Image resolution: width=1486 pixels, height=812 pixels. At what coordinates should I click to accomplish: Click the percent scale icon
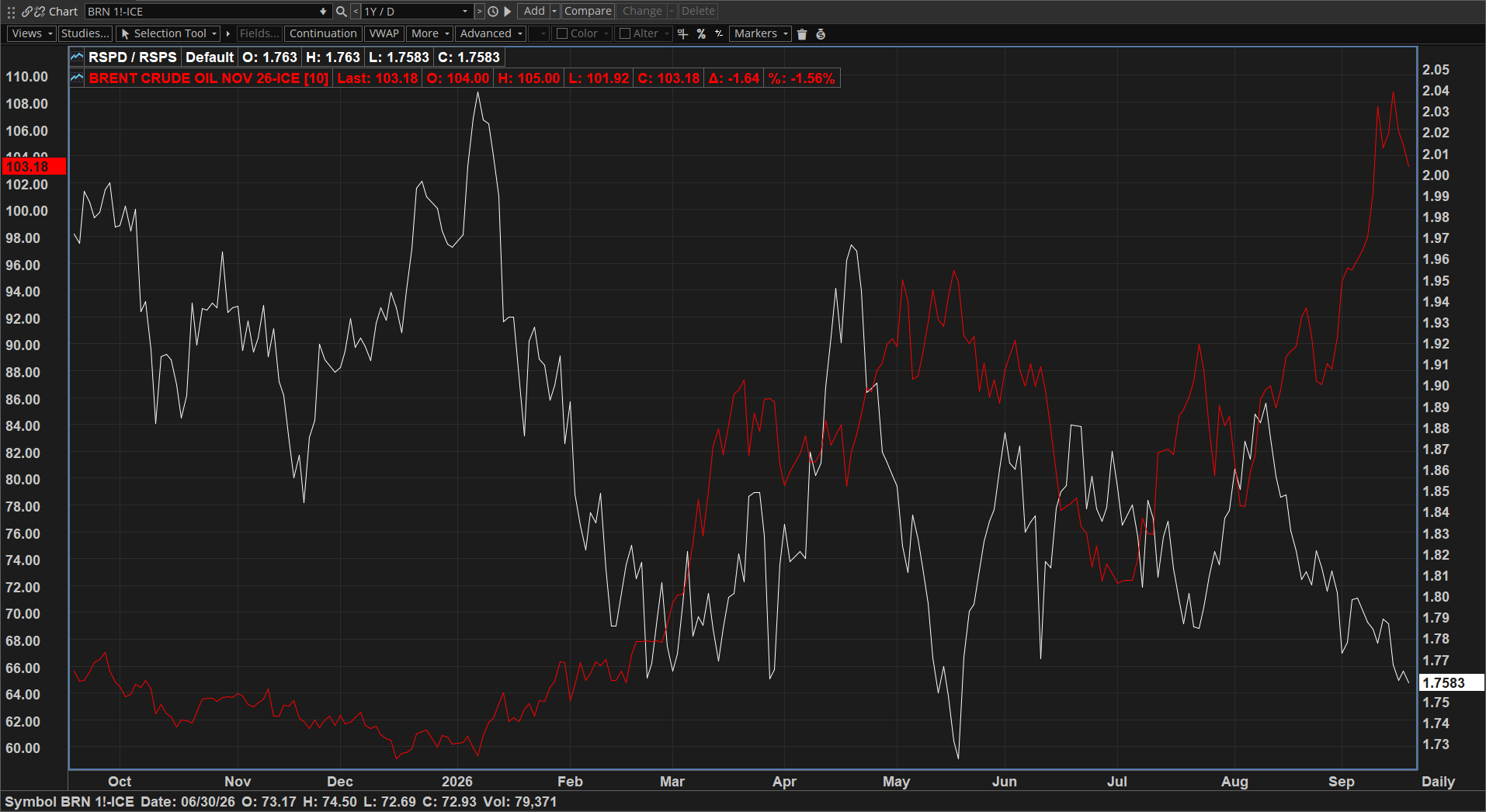tap(701, 34)
